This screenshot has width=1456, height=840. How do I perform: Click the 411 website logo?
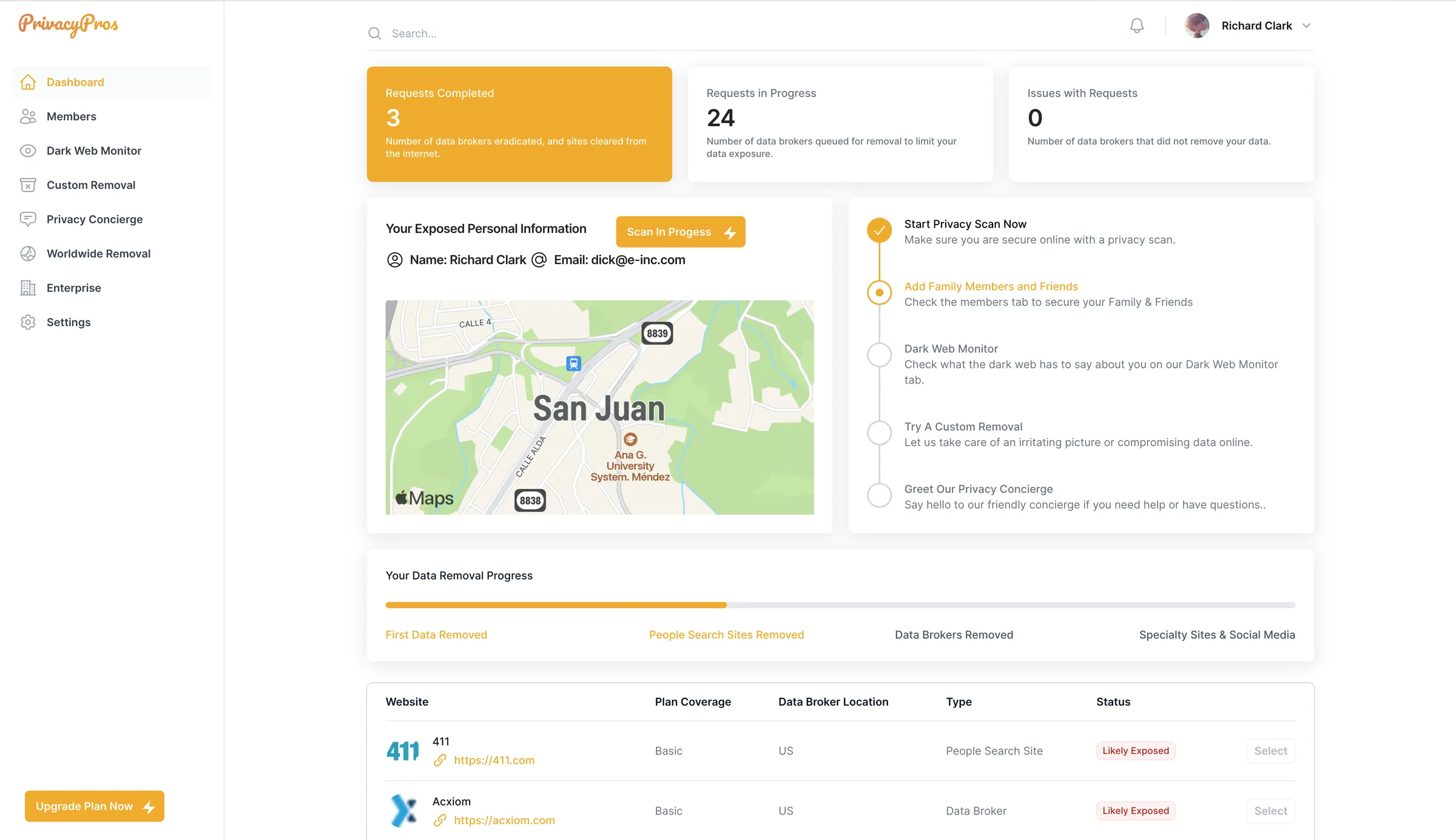402,751
